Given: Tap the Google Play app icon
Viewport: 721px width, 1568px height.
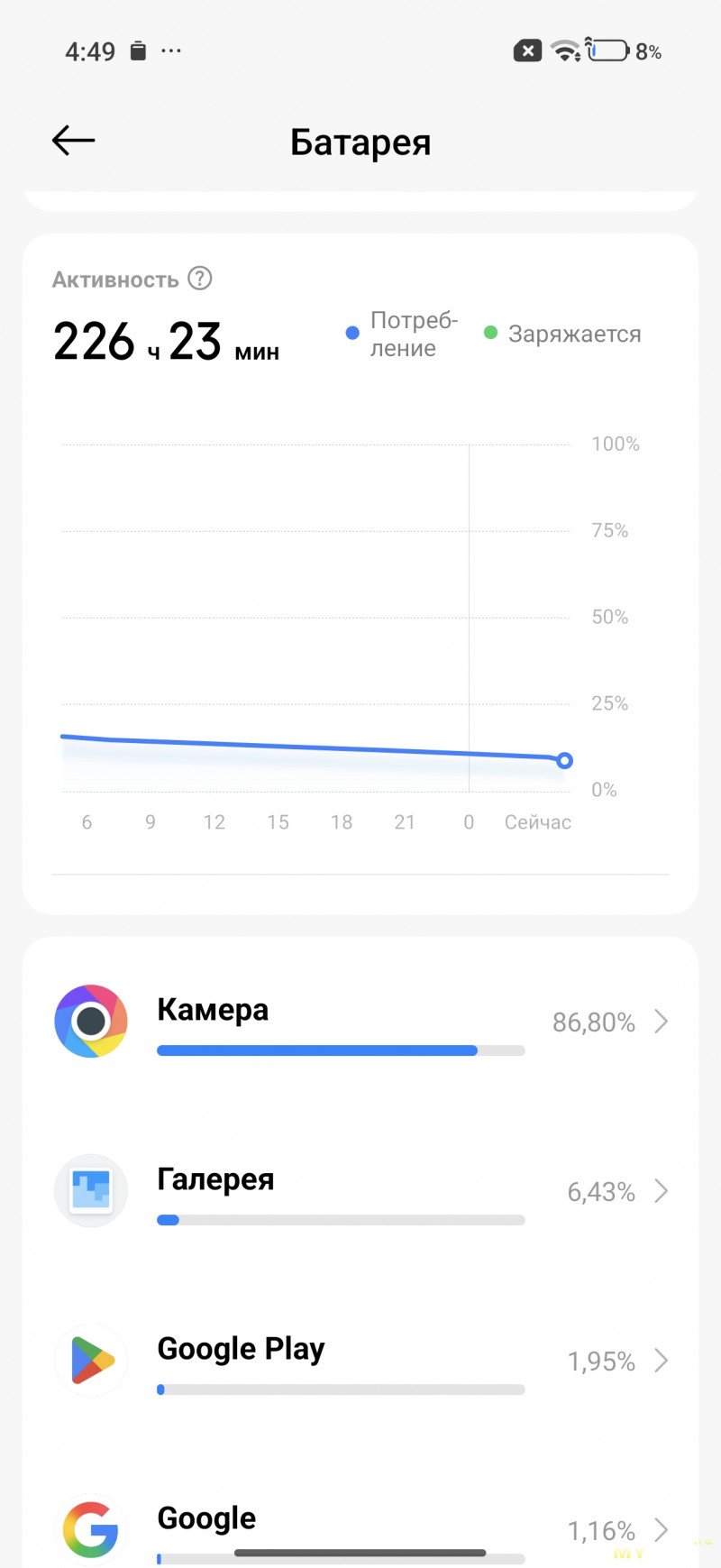Looking at the screenshot, I should [x=91, y=1360].
